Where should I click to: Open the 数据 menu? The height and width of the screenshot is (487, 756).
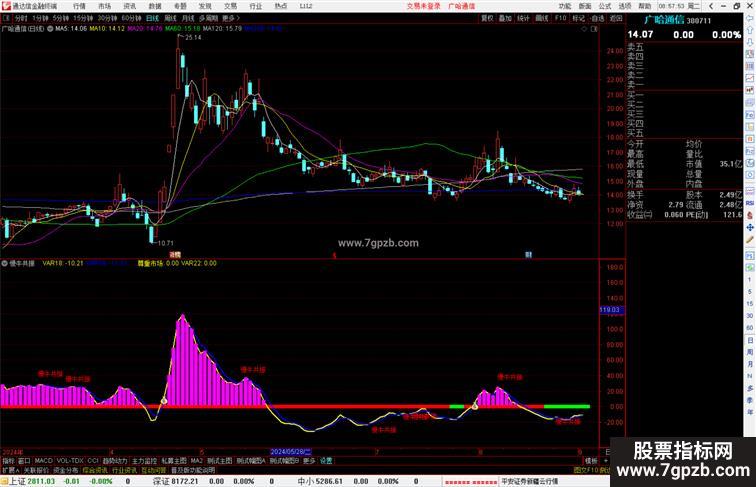[x=155, y=6]
